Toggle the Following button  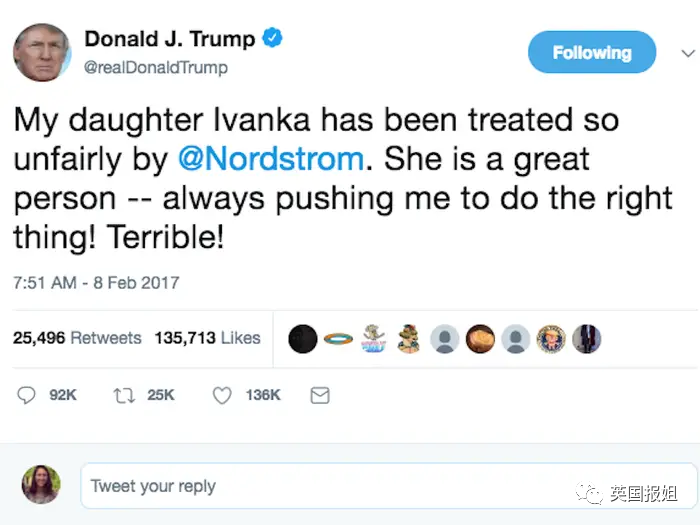click(592, 52)
